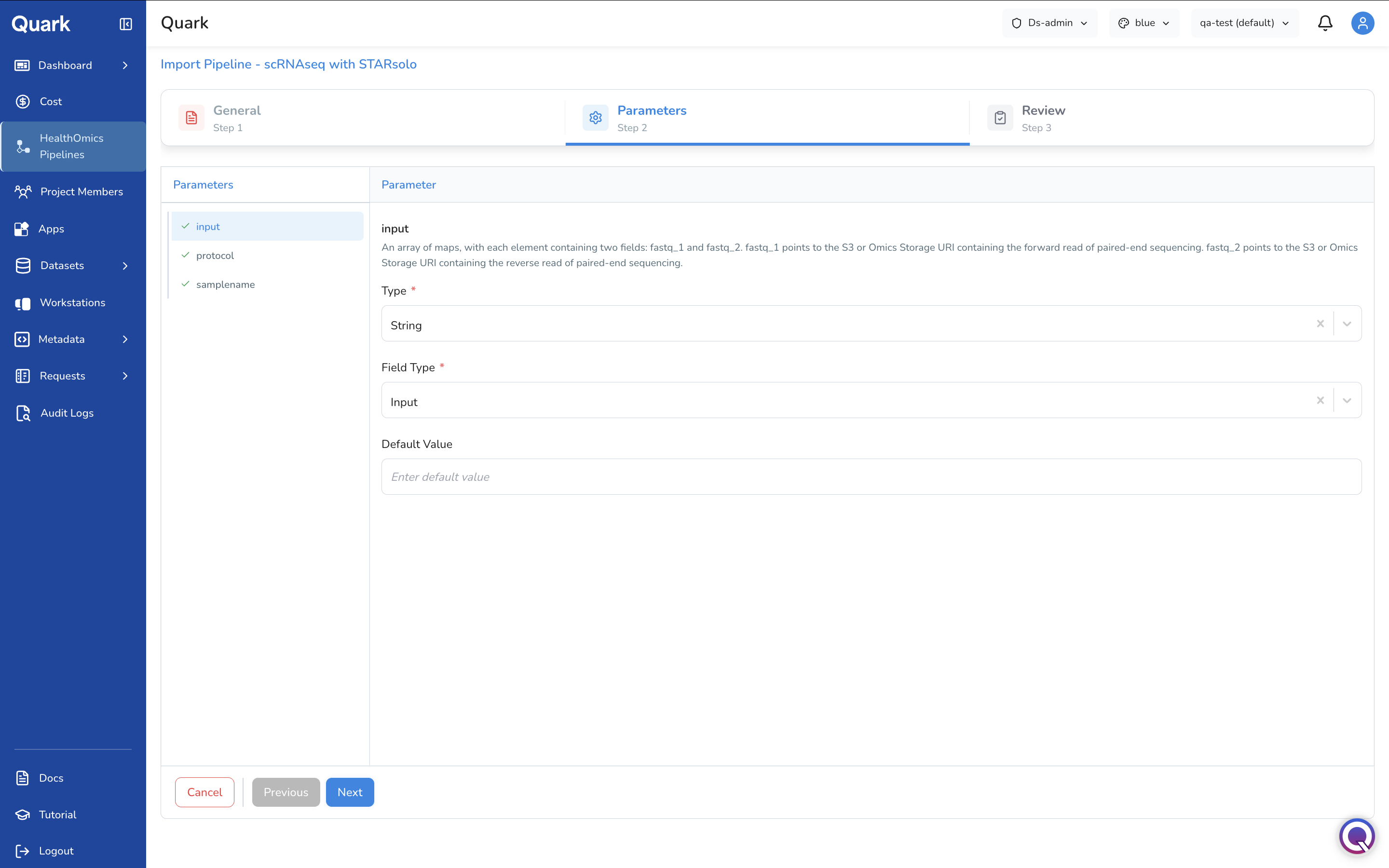The image size is (1389, 868).
Task: Open Workstations from sidebar
Action: pos(73,303)
